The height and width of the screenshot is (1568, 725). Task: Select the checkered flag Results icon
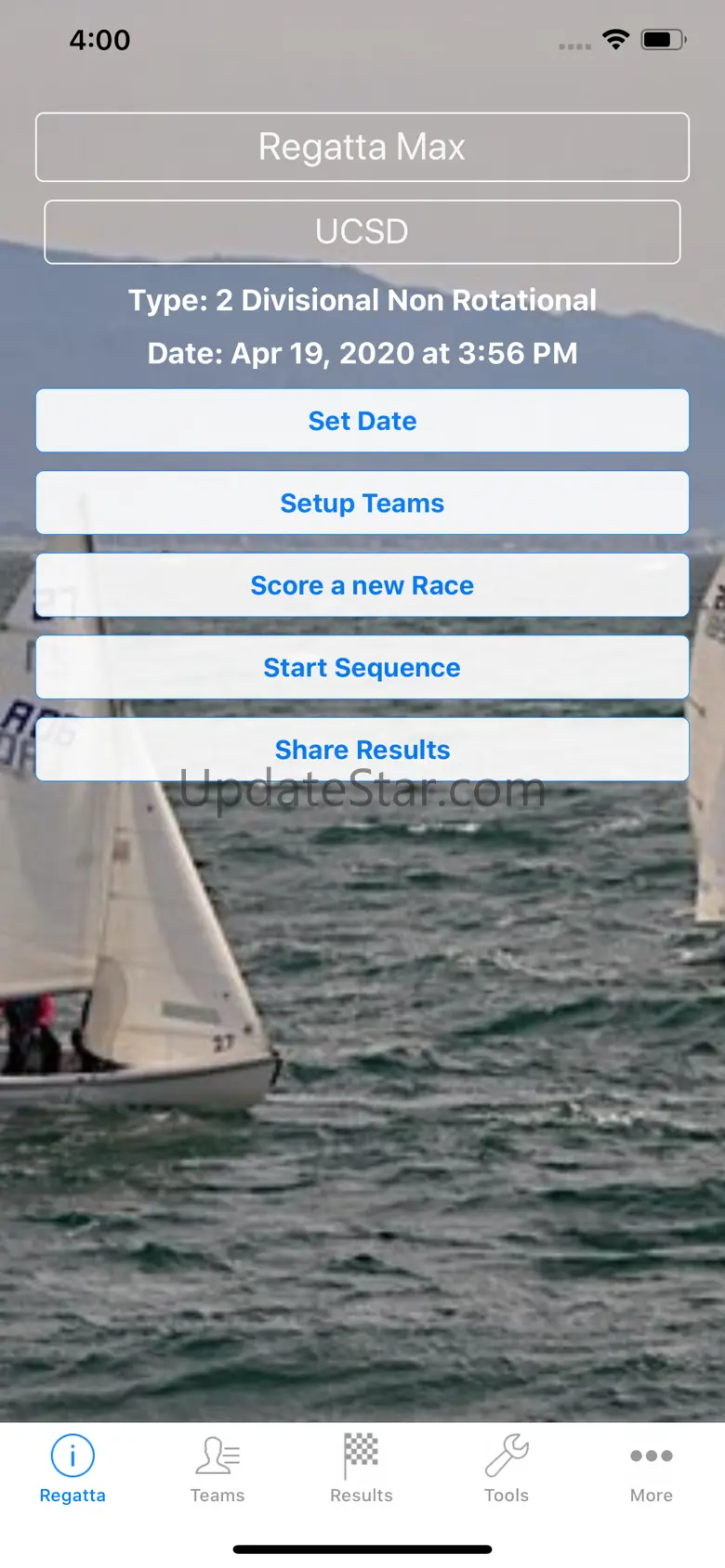pos(361,1456)
